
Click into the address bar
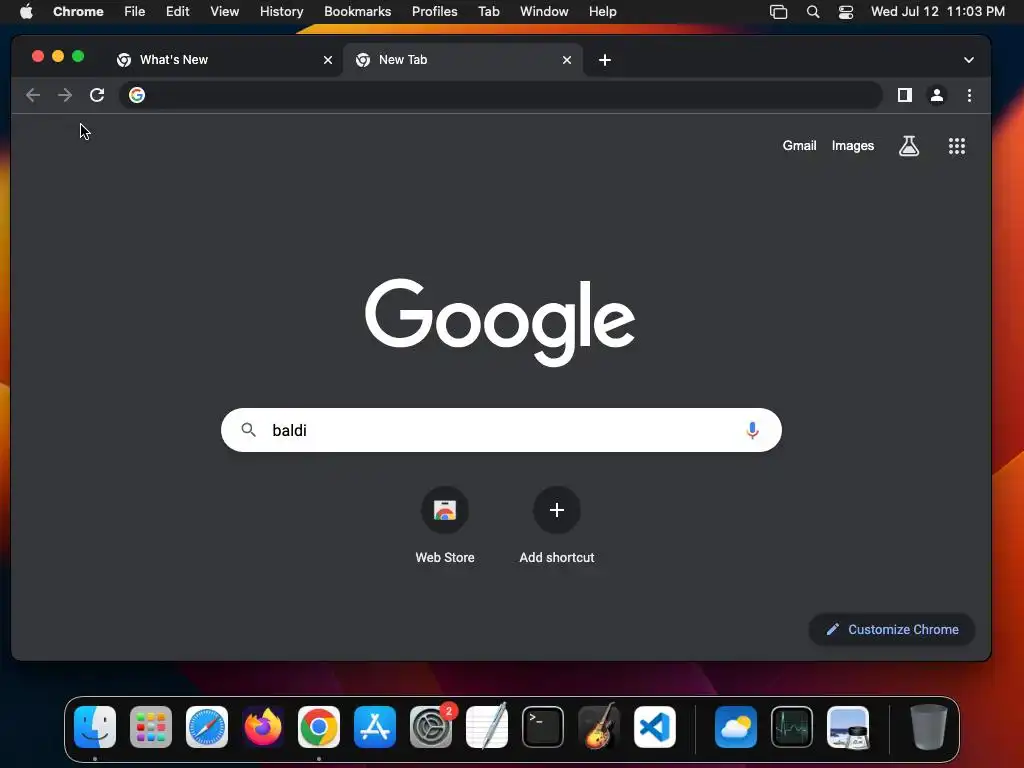point(501,95)
